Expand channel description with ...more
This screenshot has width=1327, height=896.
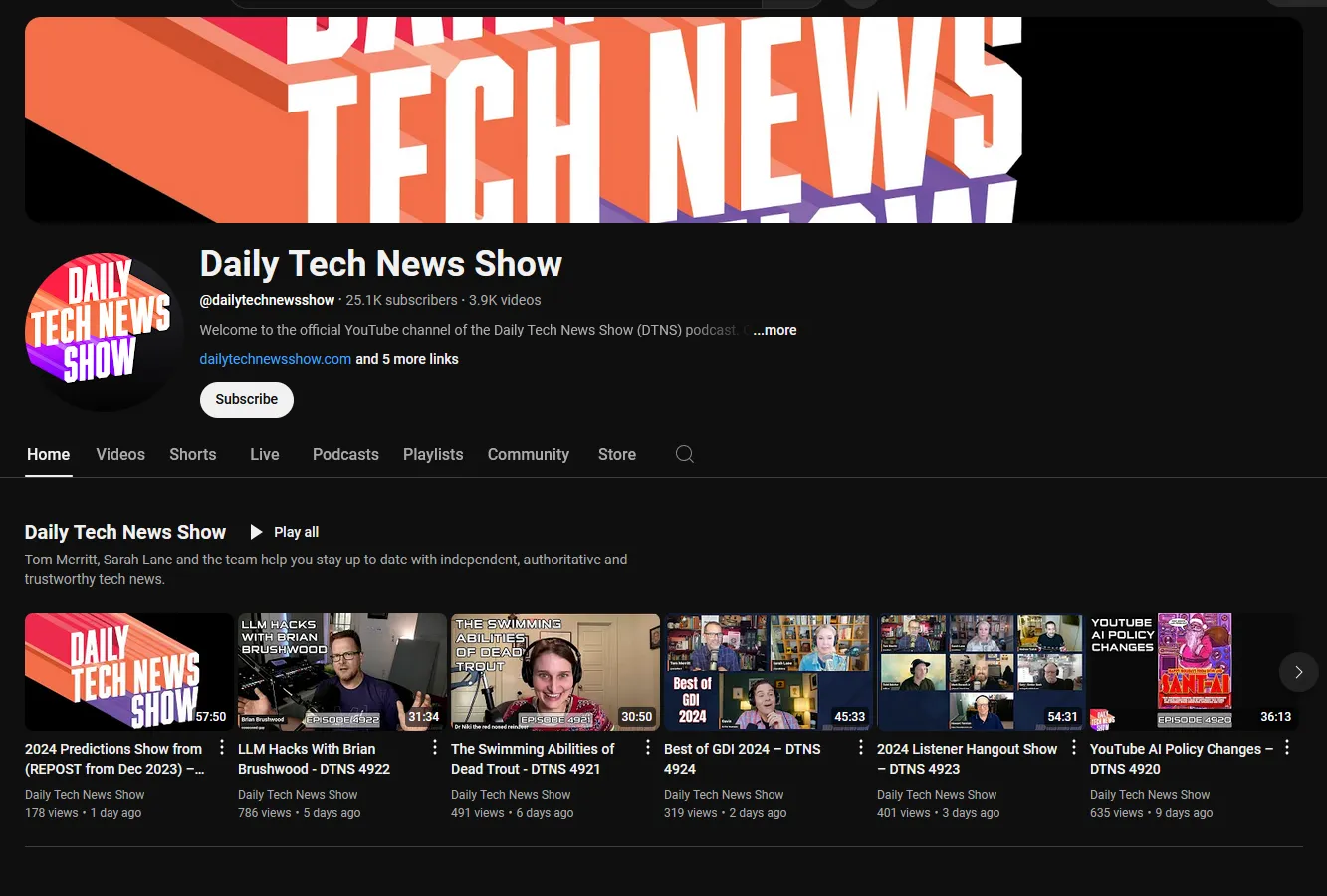(x=774, y=330)
